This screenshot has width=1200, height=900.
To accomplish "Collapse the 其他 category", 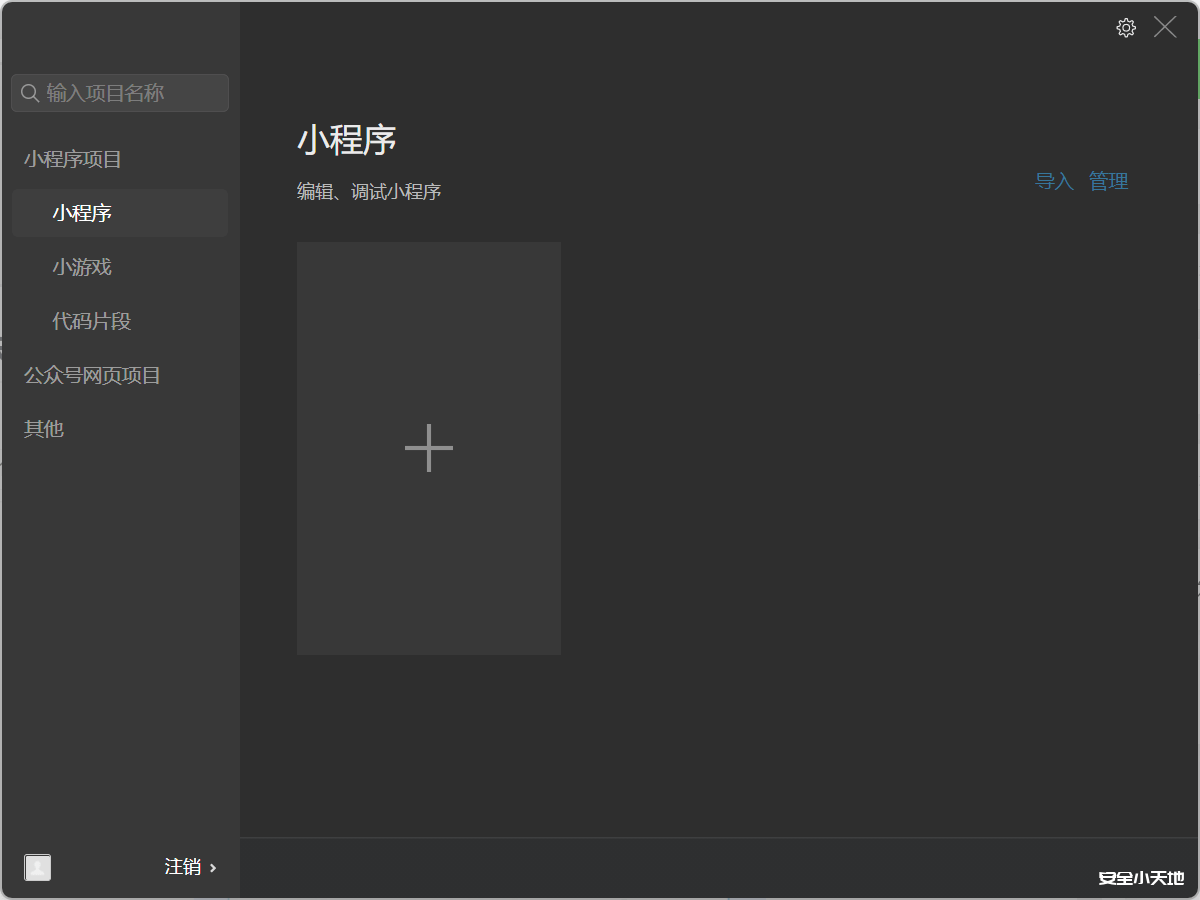I will pos(42,428).
